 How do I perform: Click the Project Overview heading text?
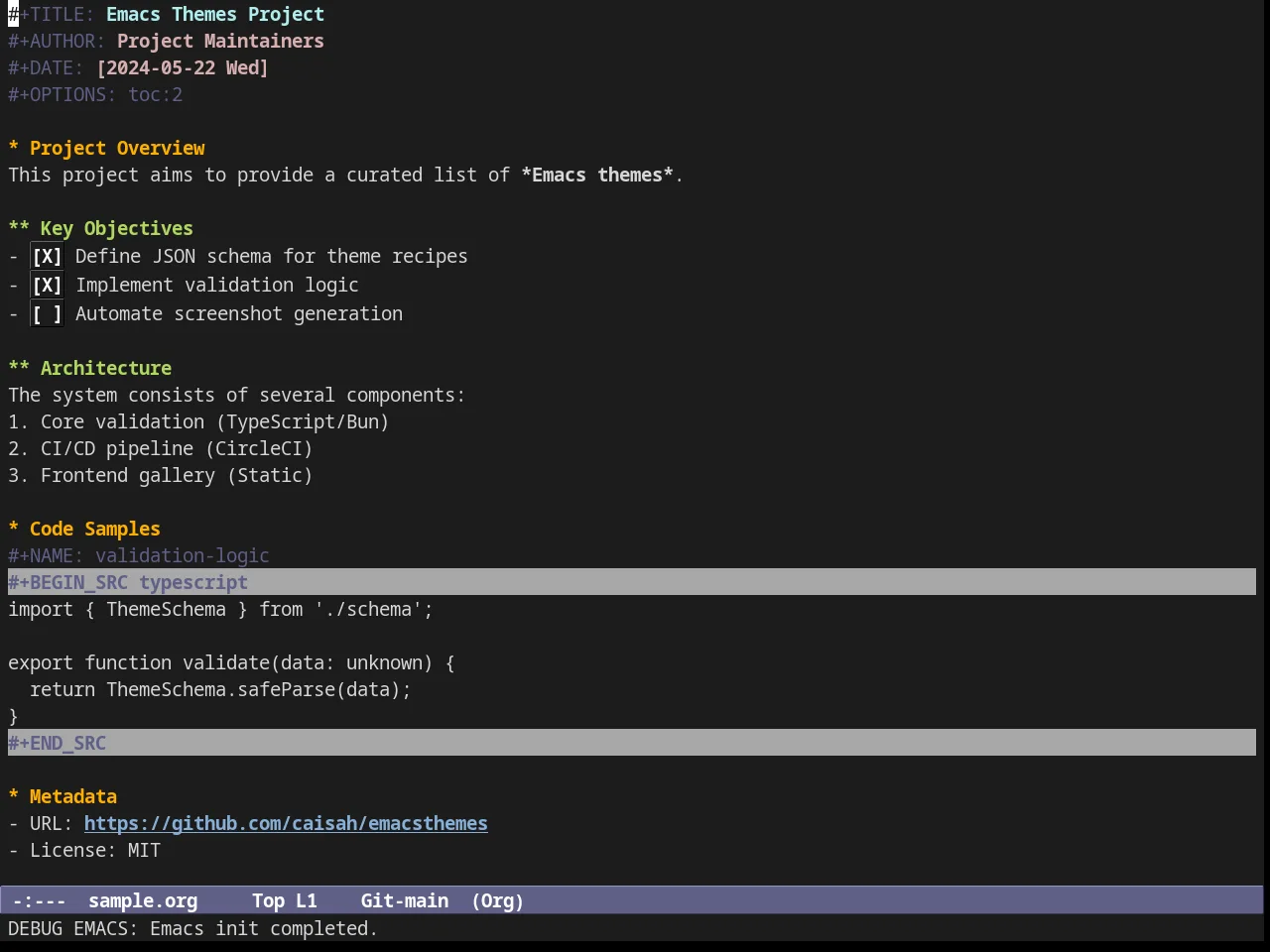117,149
